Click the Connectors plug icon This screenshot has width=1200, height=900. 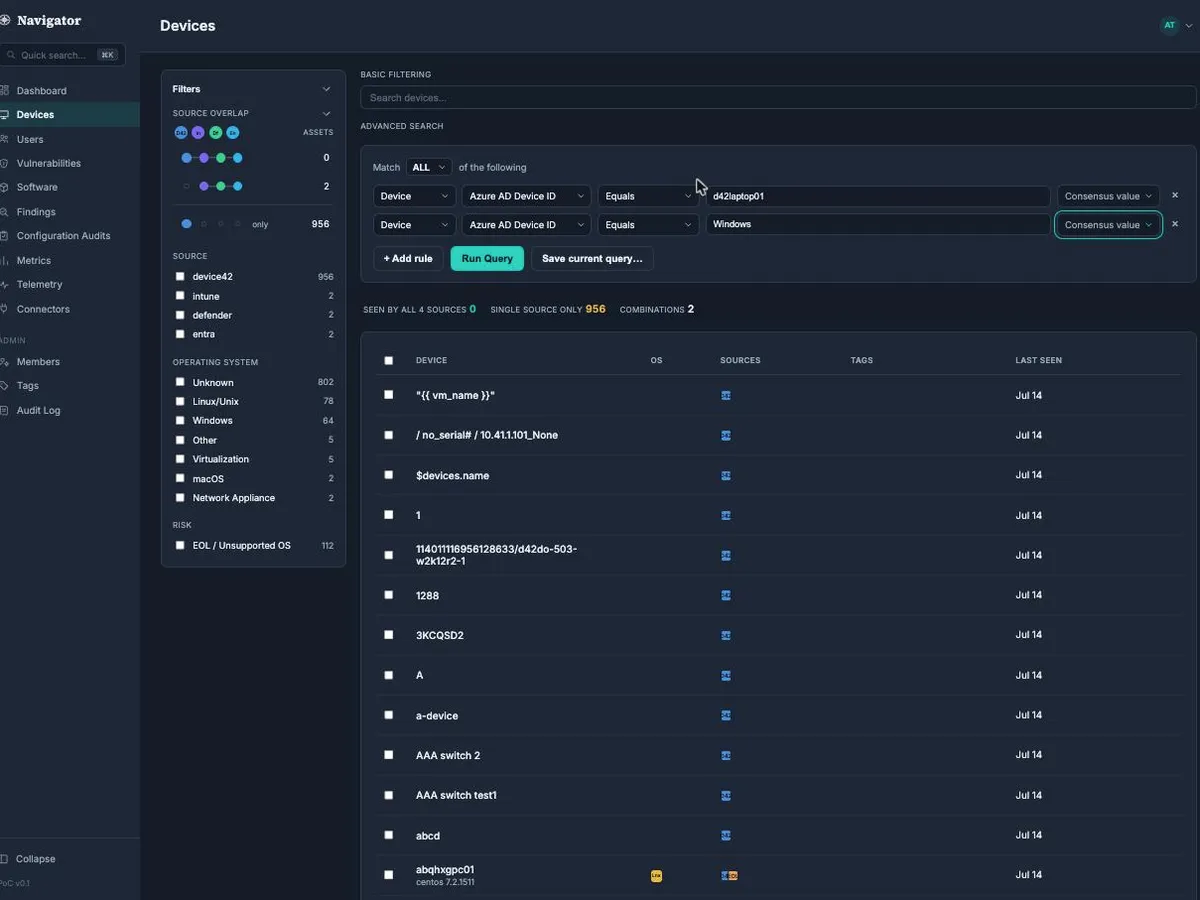[x=5, y=309]
